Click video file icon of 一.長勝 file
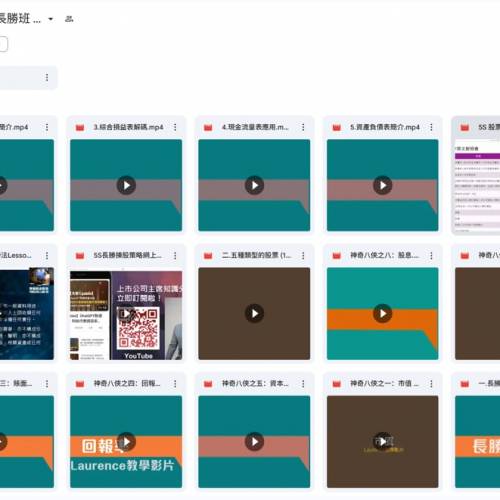 coord(465,384)
